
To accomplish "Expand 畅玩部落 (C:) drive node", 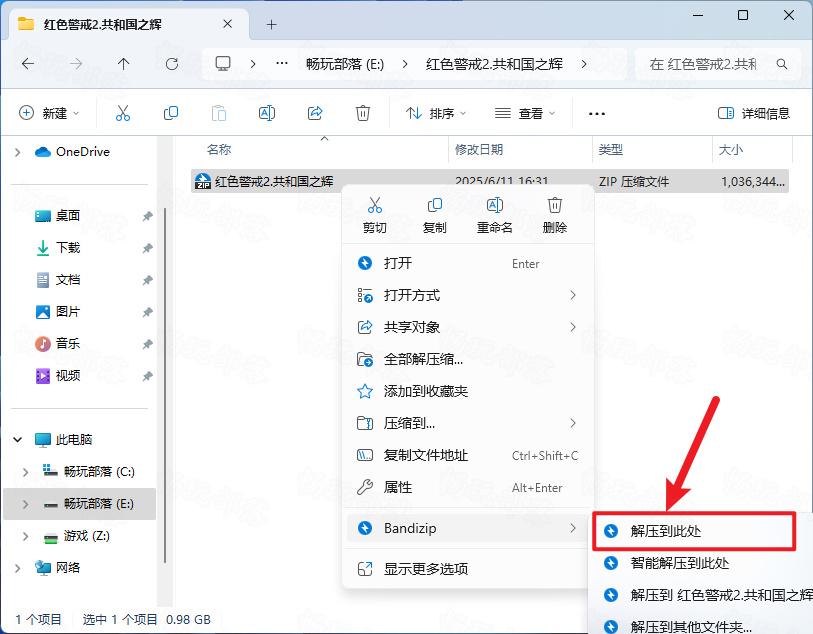I will [25, 472].
